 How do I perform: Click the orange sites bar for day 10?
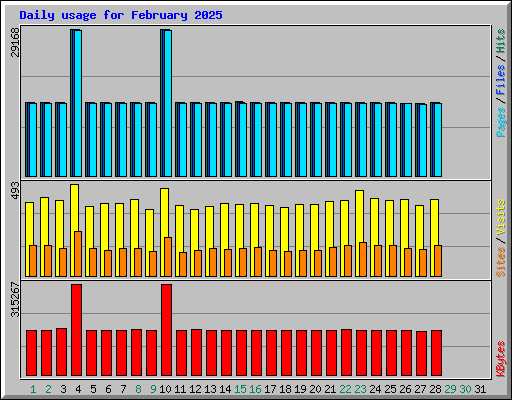point(168,257)
